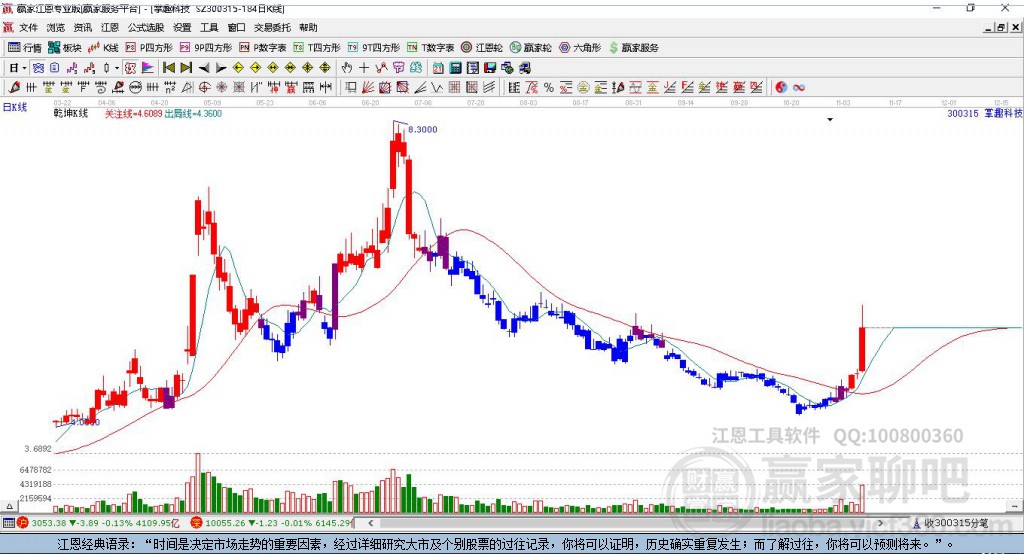Open the 浏览 menu

[x=56, y=27]
